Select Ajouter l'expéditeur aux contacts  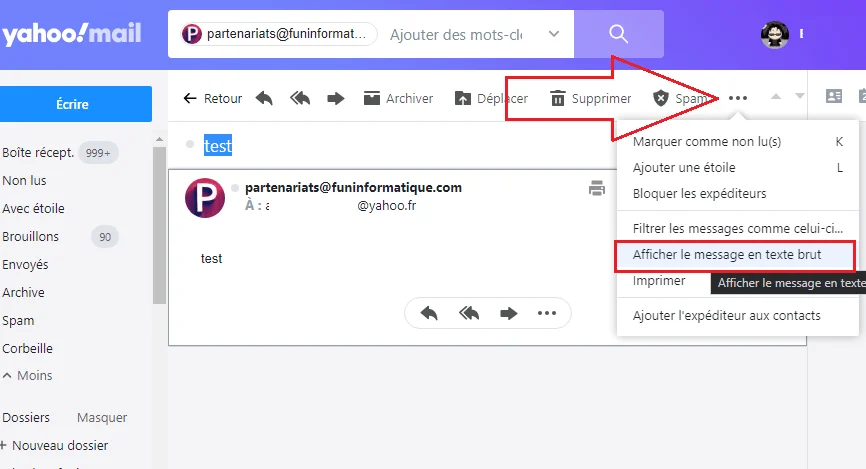point(738,315)
